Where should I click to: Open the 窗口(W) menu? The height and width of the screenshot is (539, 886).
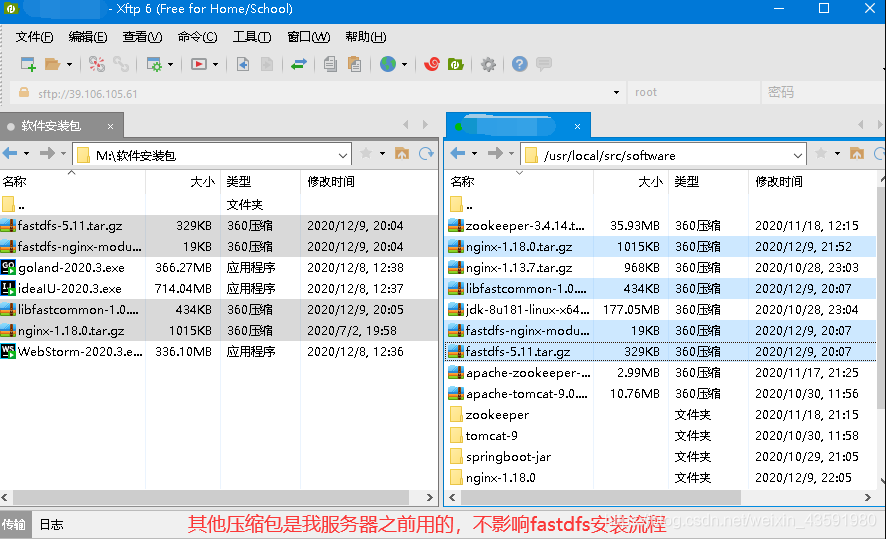309,37
